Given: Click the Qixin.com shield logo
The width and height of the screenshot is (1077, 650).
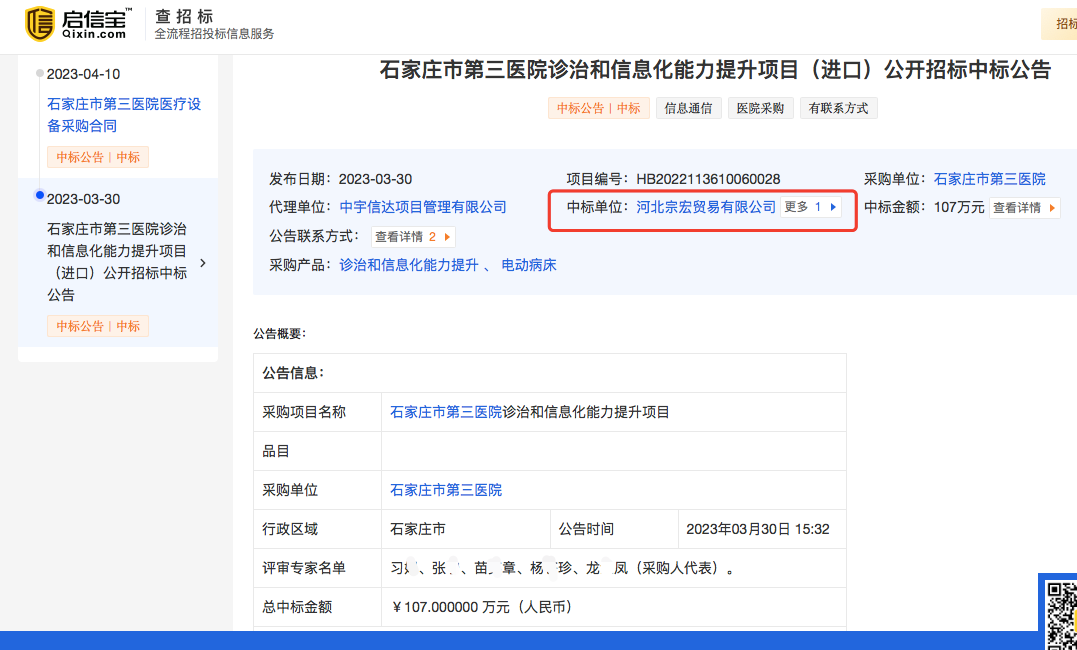Looking at the screenshot, I should click(40, 24).
